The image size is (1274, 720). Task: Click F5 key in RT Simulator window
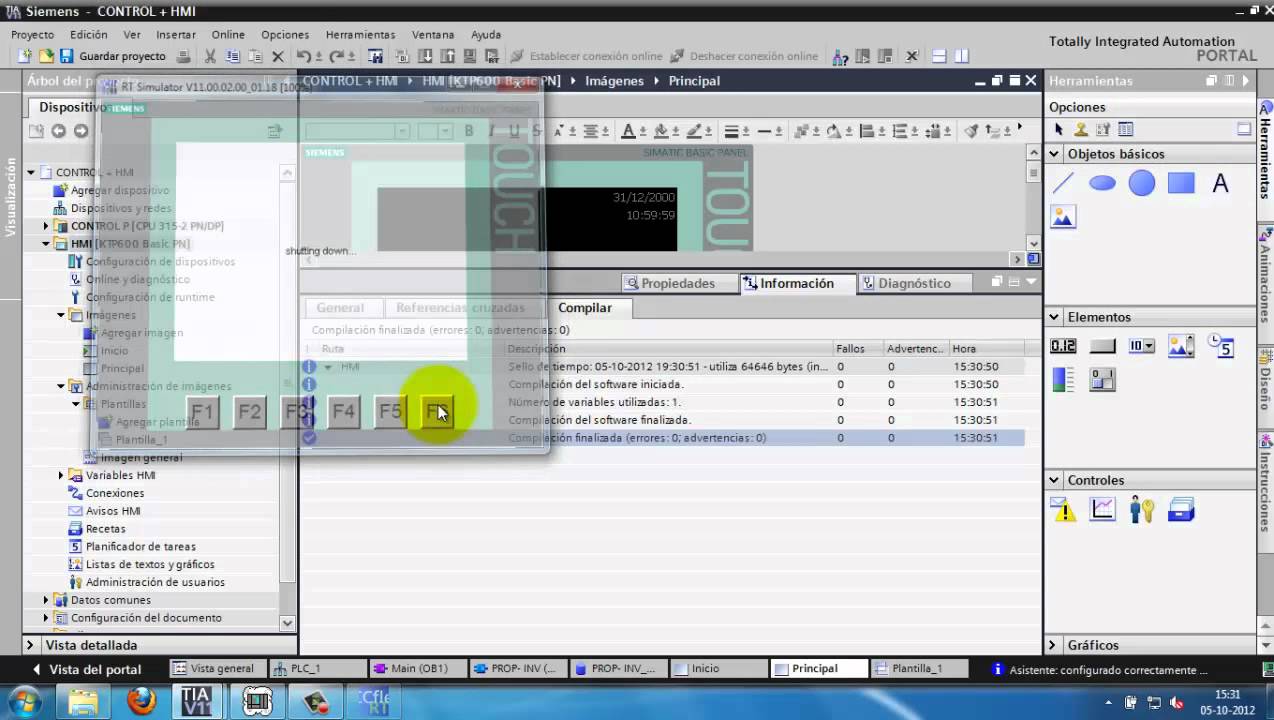[390, 411]
